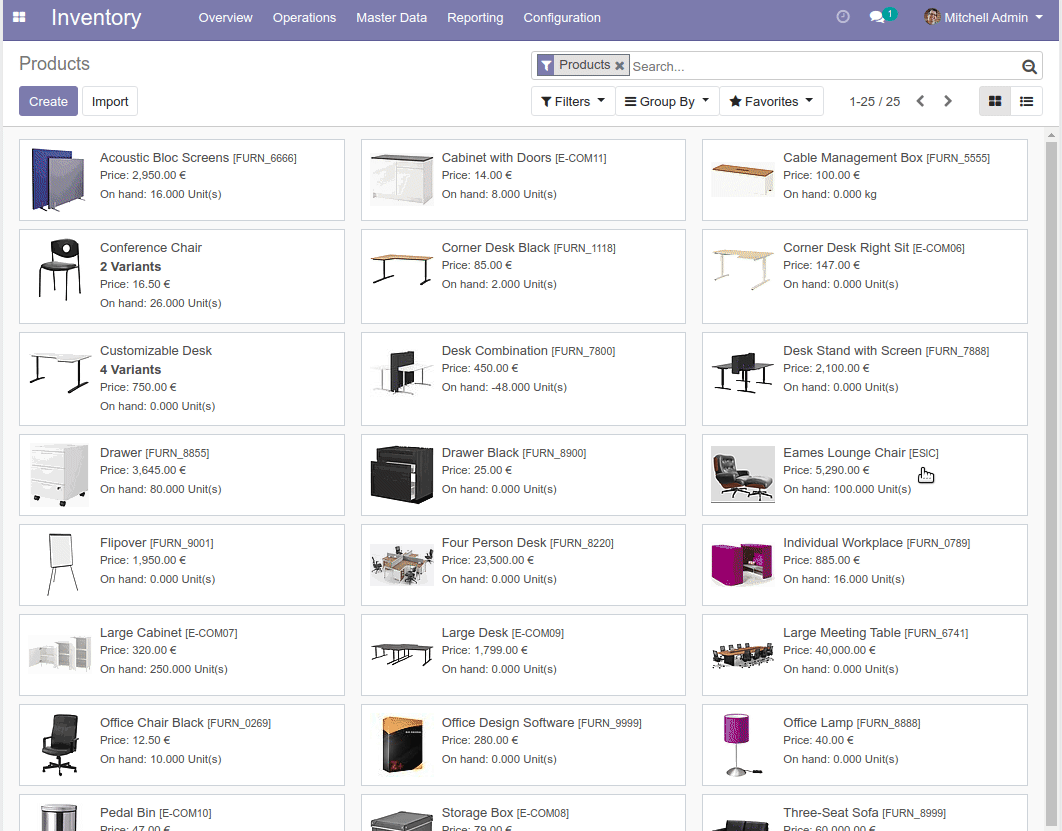1062x831 pixels.
Task: Switch to list view
Action: [x=1026, y=101]
